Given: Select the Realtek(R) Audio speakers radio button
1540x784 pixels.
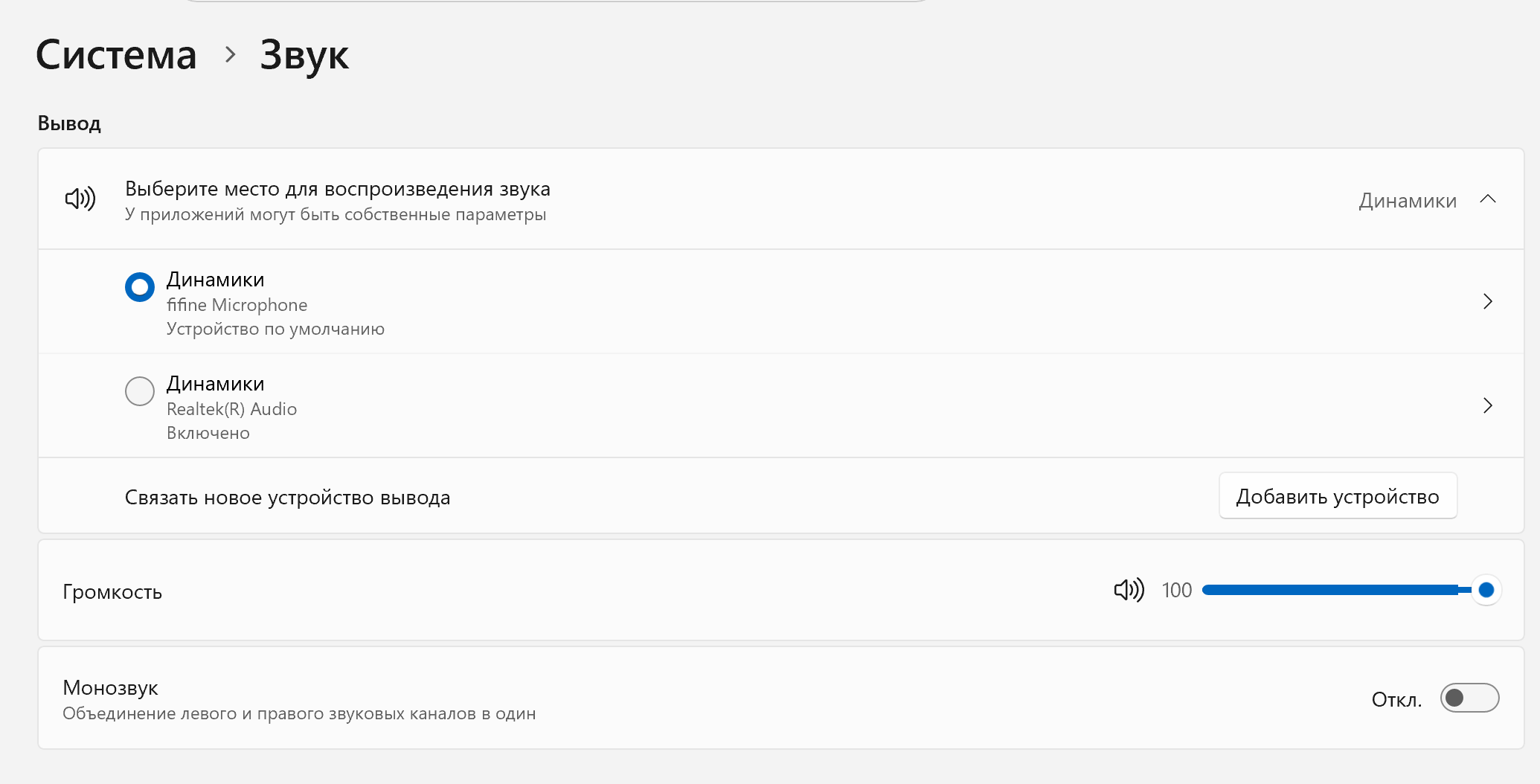Looking at the screenshot, I should pos(140,391).
